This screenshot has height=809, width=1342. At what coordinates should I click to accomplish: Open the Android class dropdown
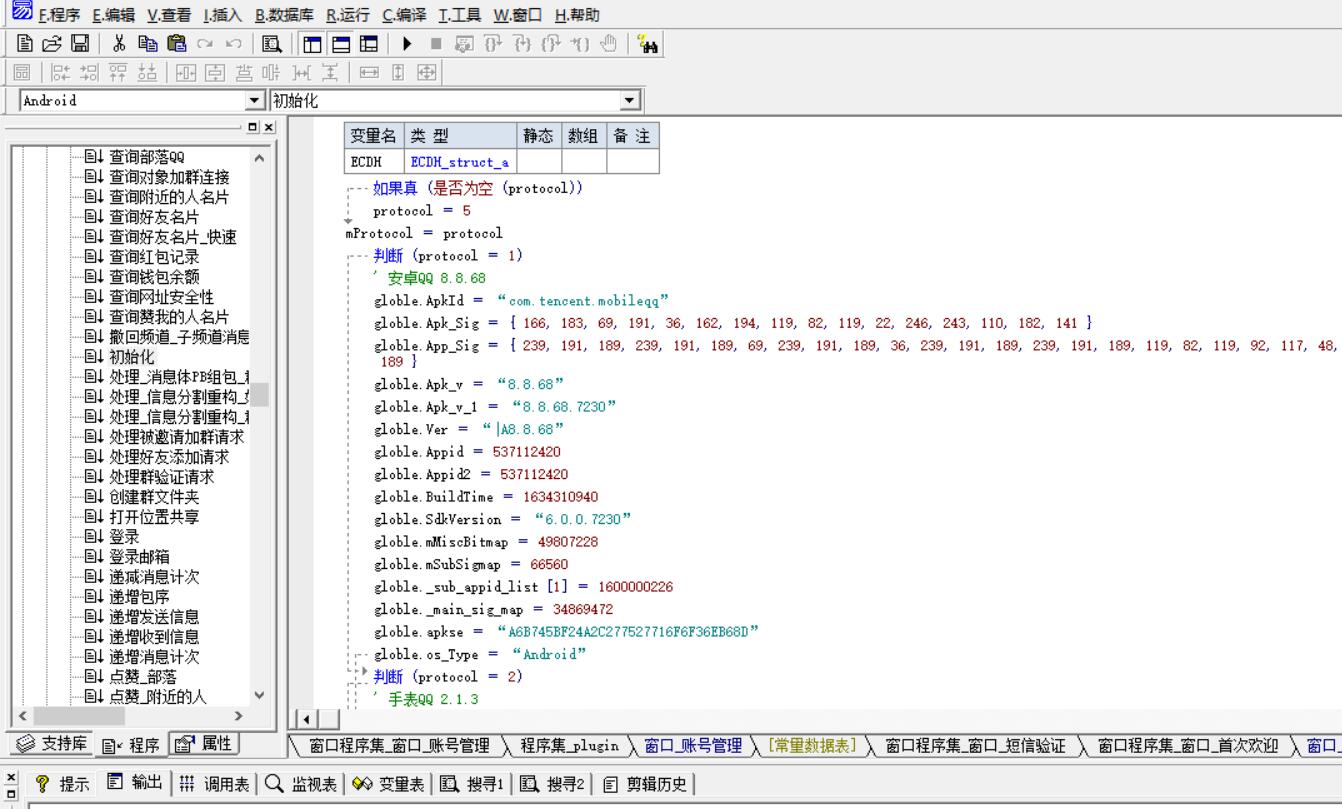pos(254,100)
